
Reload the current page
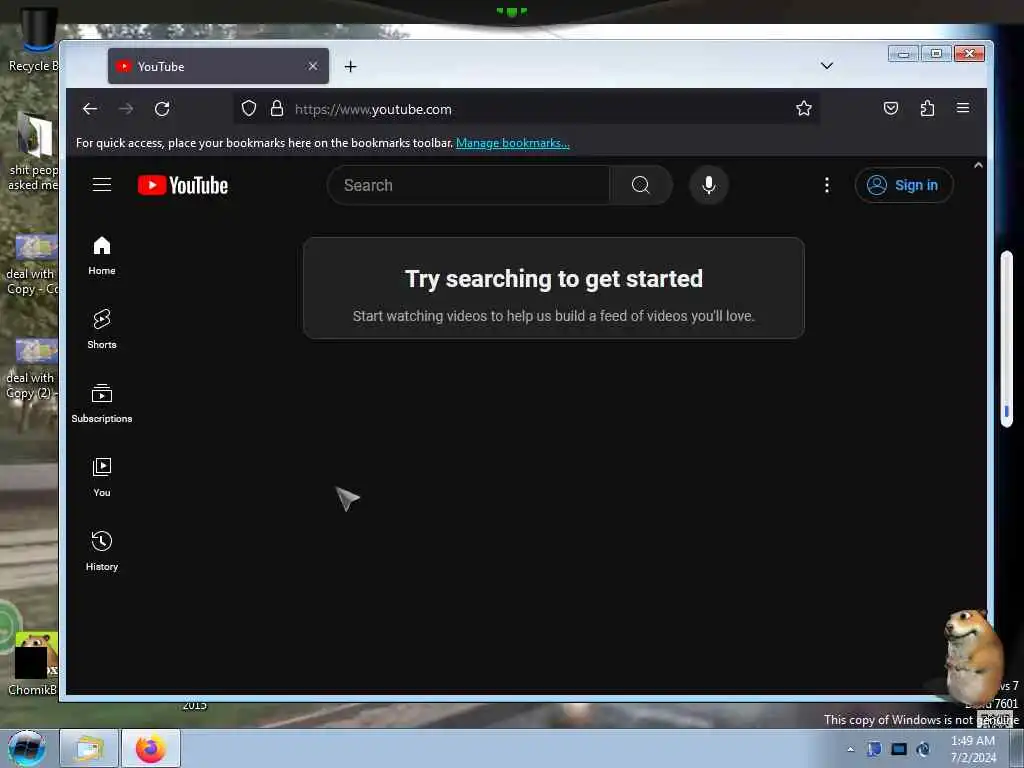coord(162,109)
